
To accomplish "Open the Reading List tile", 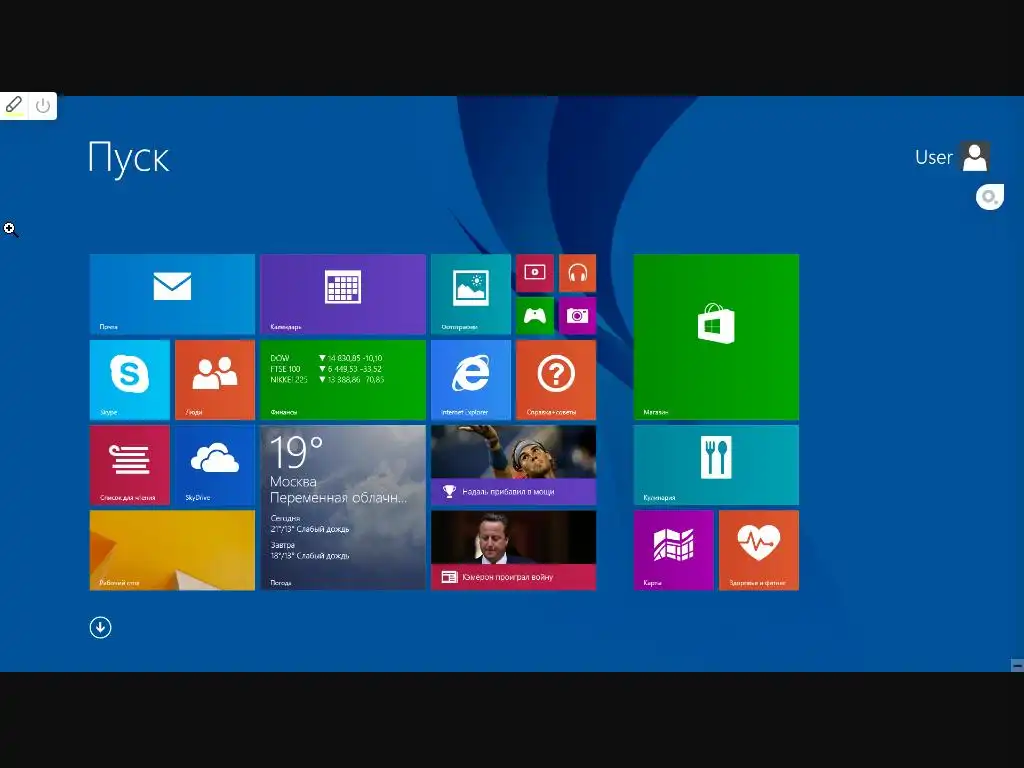I will pos(130,465).
